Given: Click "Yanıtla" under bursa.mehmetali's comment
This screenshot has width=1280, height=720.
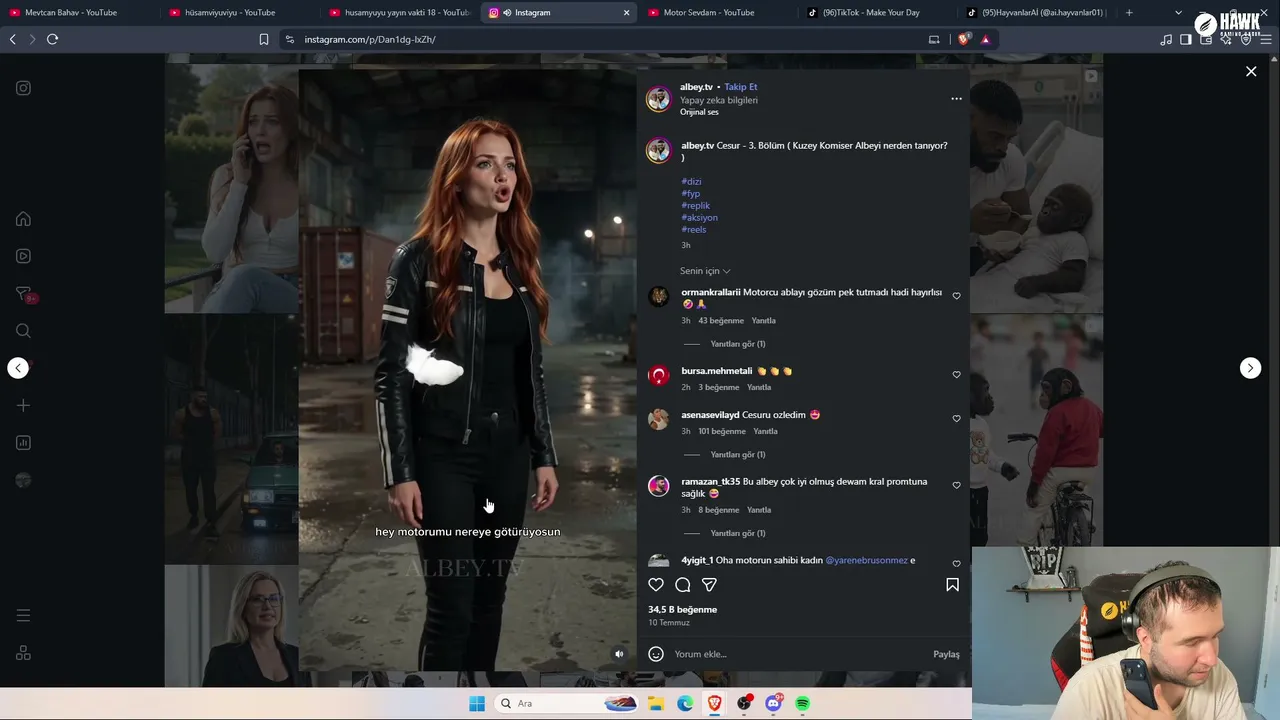Looking at the screenshot, I should (x=759, y=387).
